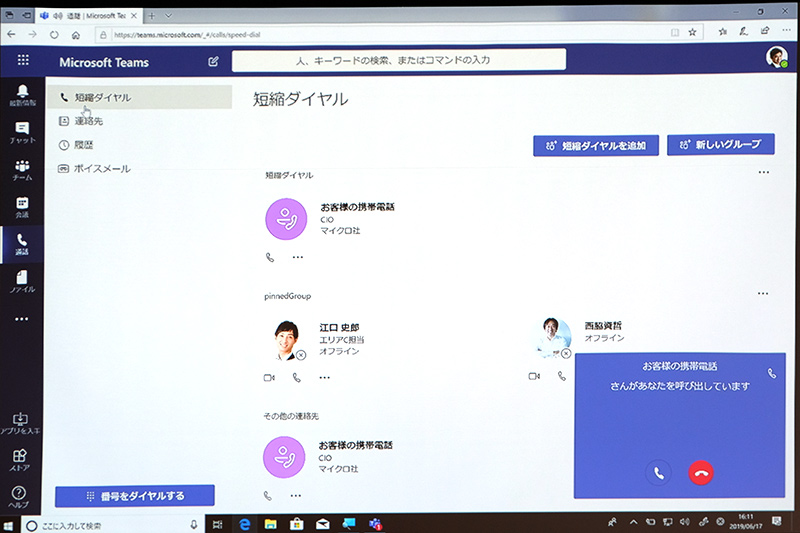The width and height of the screenshot is (800, 533).
Task: Go to browser home page
Action: click(x=76, y=35)
